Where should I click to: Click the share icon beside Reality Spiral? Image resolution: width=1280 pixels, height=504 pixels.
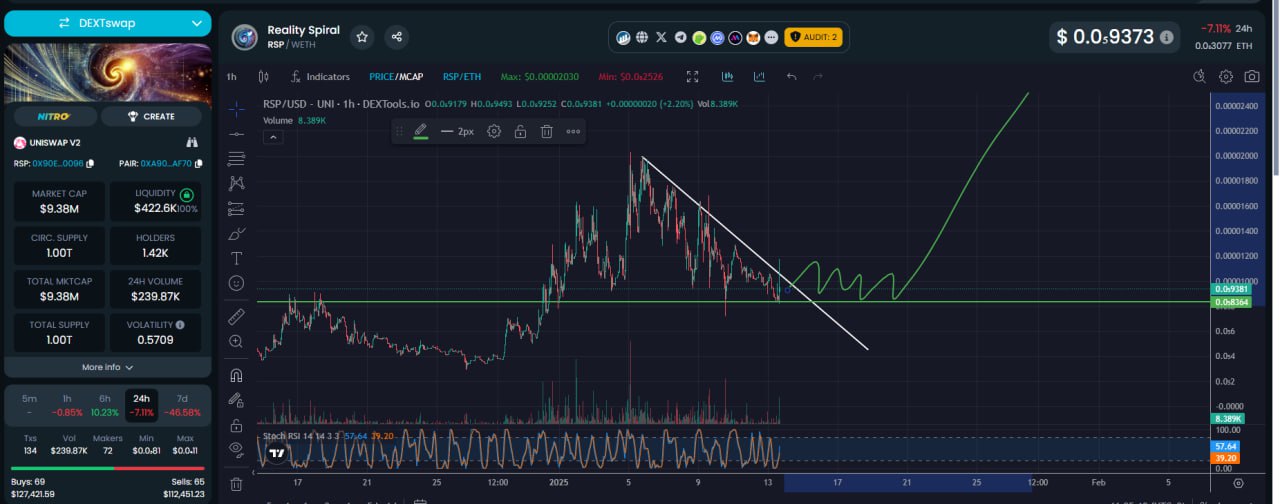(x=397, y=37)
